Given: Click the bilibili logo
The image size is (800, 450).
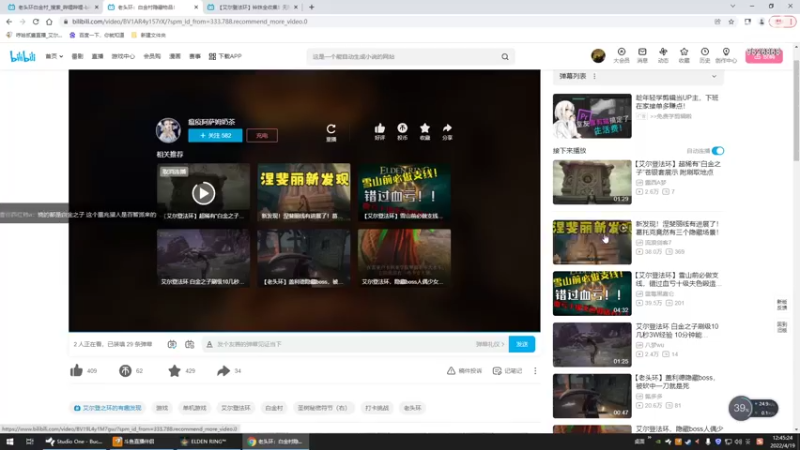Looking at the screenshot, I should 22,56.
